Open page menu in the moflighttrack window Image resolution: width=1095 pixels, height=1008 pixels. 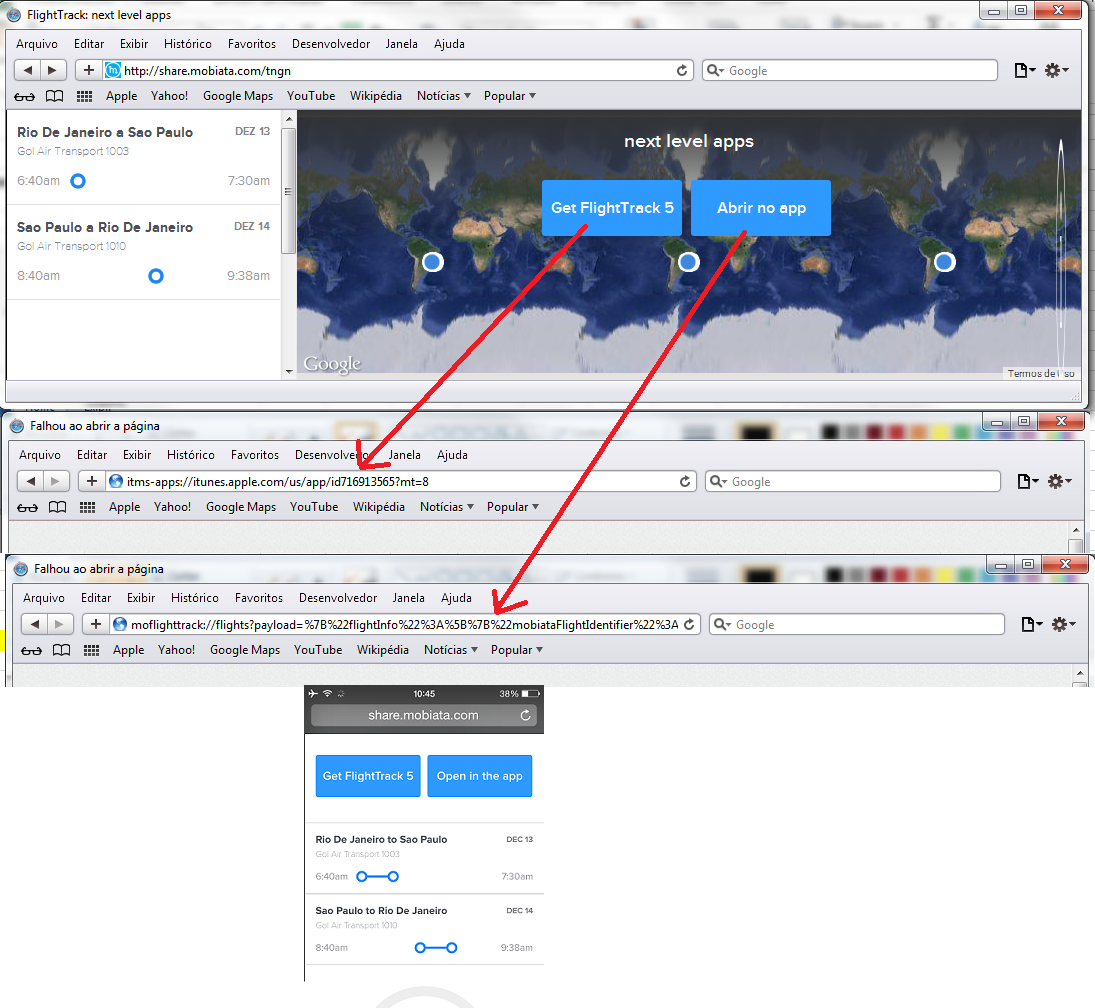click(x=1031, y=624)
